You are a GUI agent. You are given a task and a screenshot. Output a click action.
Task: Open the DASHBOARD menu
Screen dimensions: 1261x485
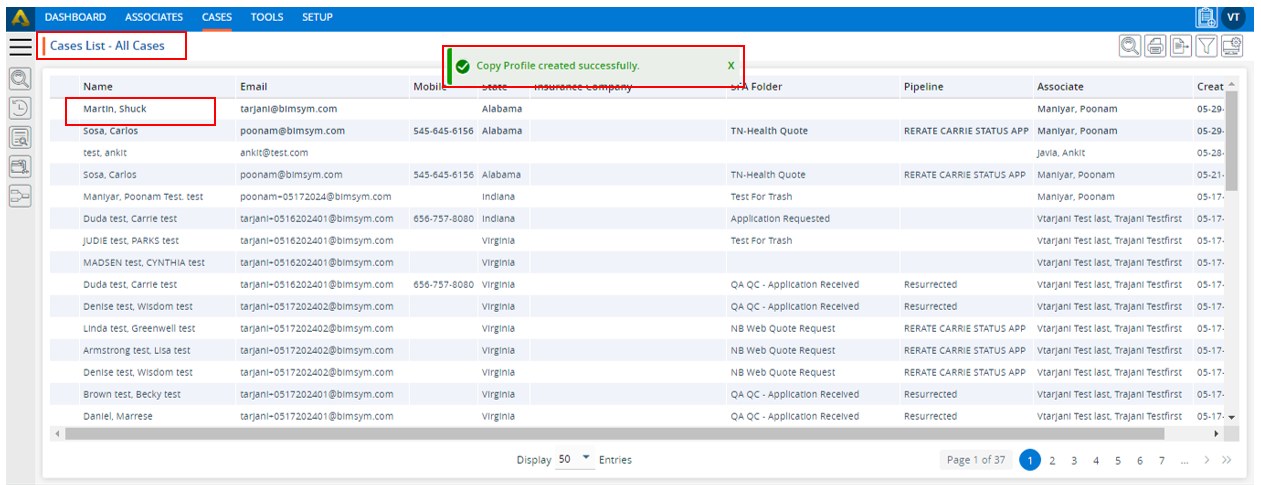75,17
